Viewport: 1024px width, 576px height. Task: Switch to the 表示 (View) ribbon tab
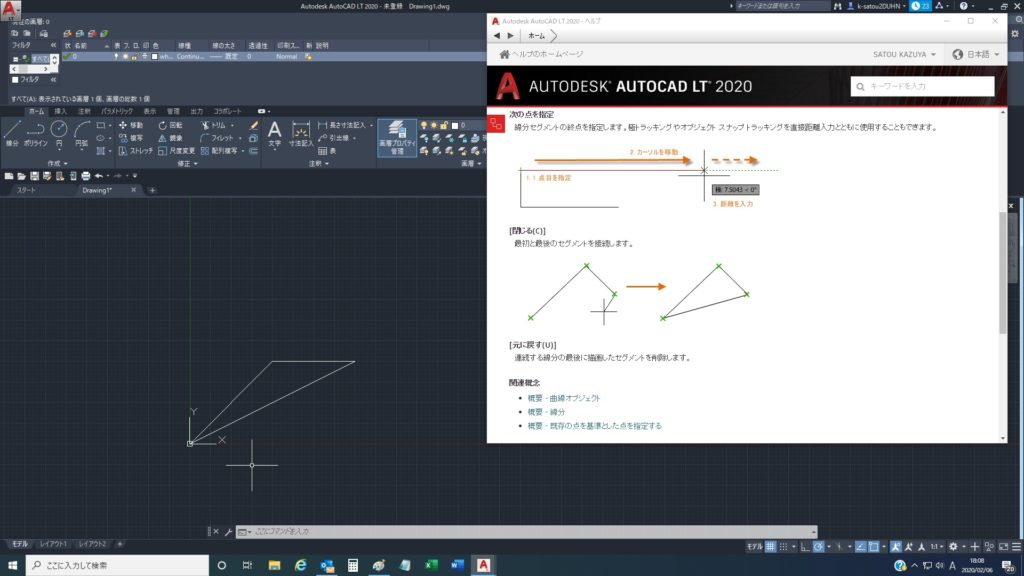coord(150,112)
